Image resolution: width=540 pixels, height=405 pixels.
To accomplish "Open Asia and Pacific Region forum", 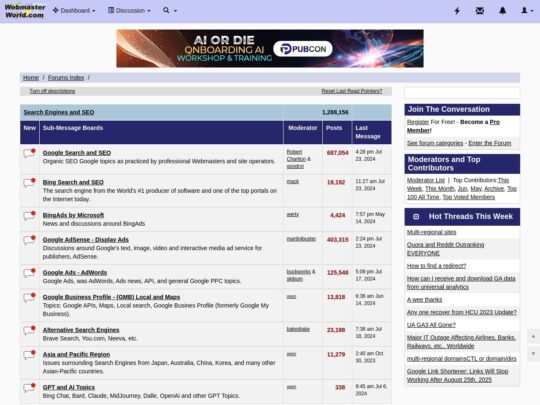I will (x=76, y=354).
